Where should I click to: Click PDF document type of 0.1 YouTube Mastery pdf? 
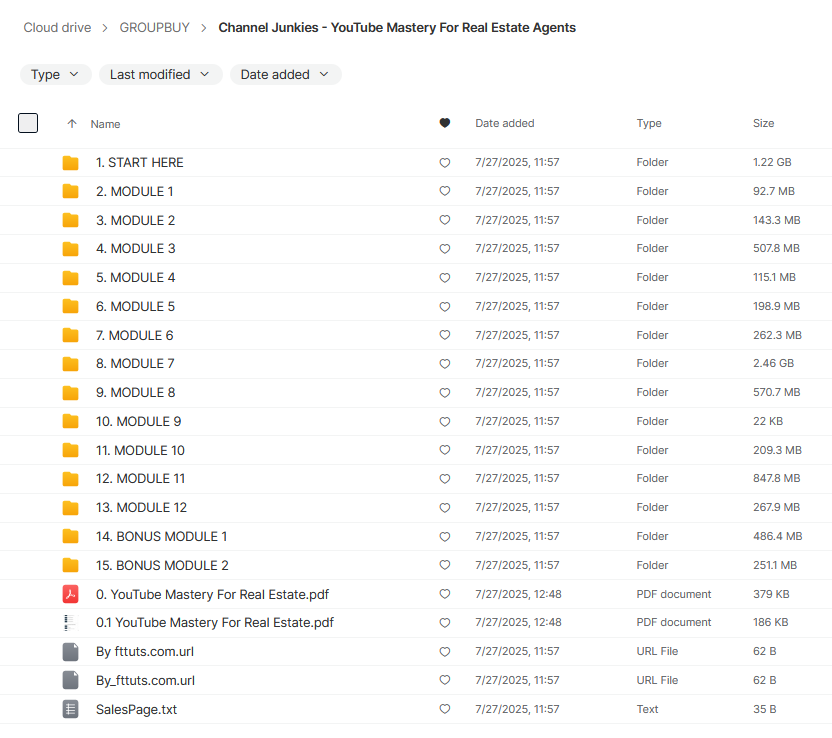click(673, 622)
